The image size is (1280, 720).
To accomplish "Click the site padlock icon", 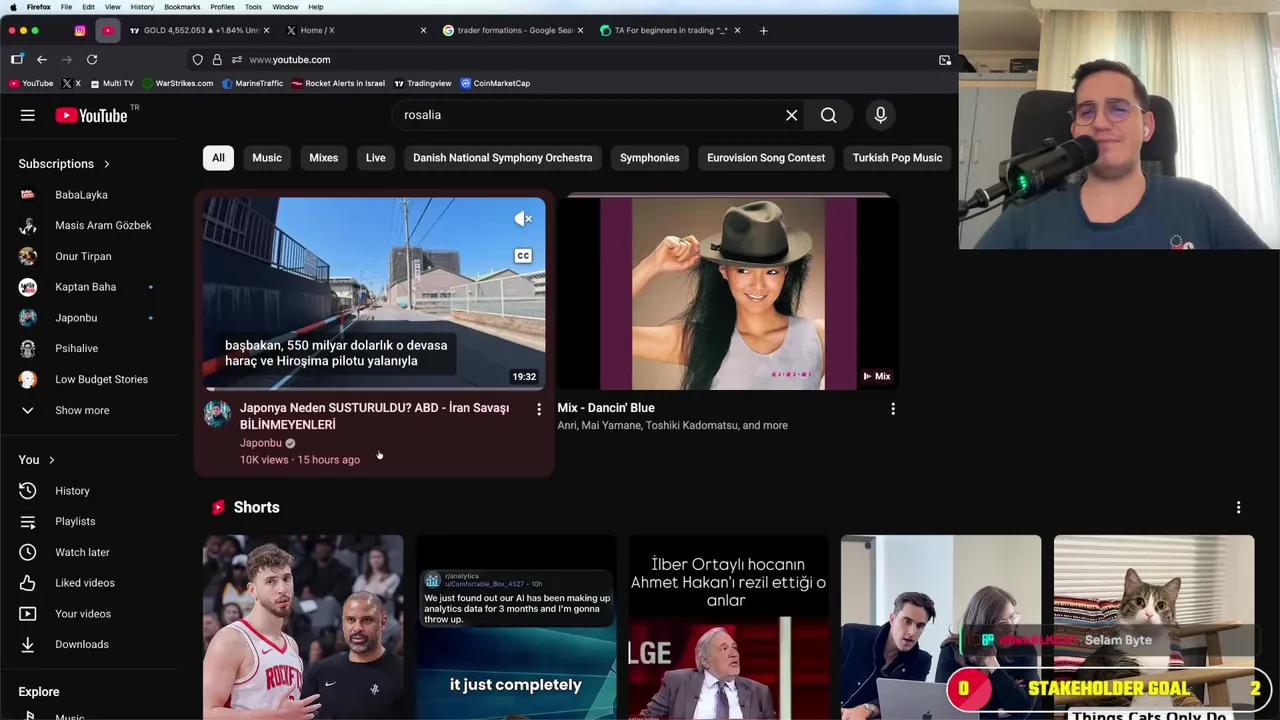I will pyautogui.click(x=218, y=60).
